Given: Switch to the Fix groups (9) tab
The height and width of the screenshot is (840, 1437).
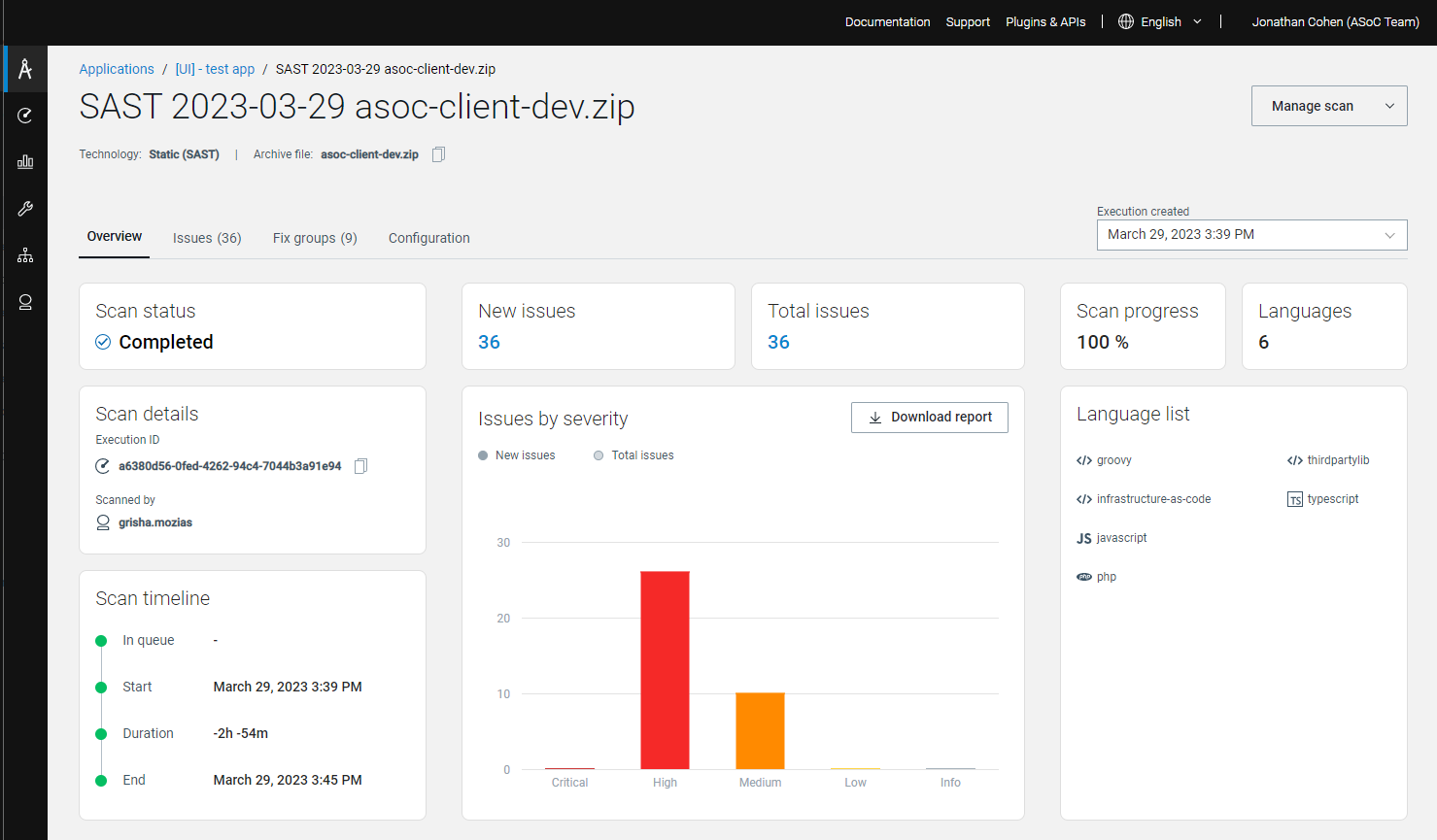Looking at the screenshot, I should (x=315, y=238).
